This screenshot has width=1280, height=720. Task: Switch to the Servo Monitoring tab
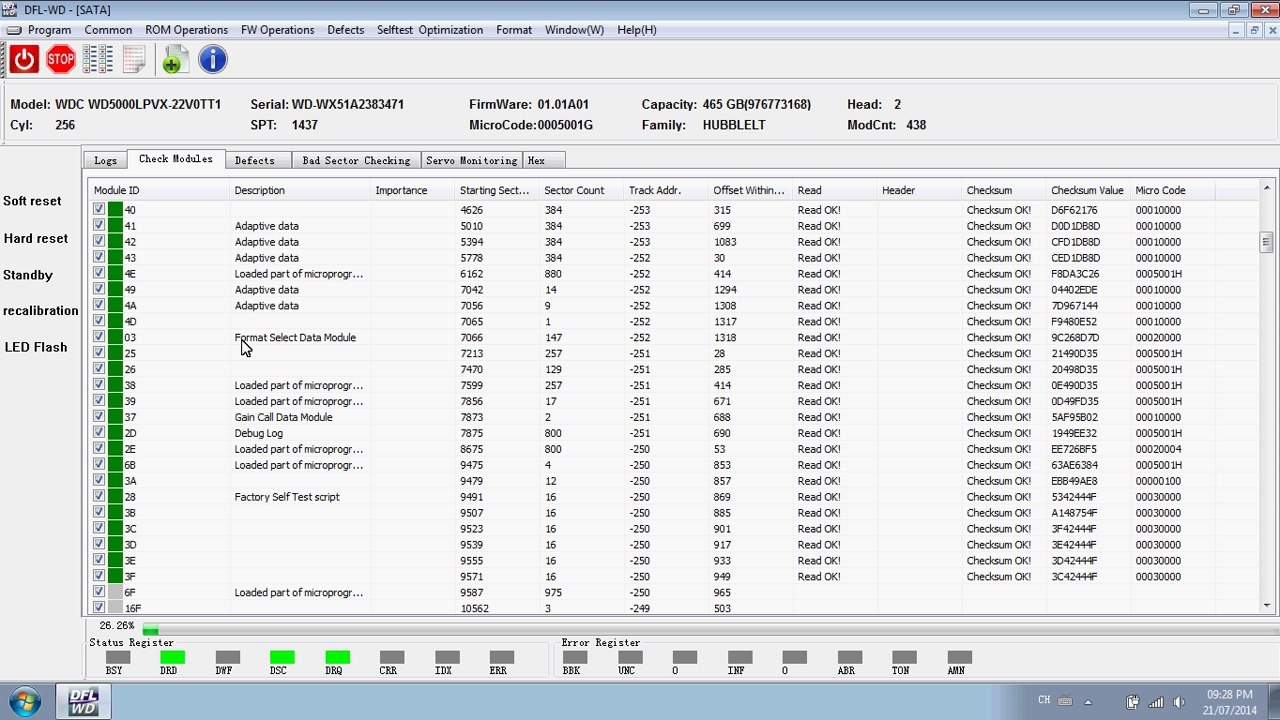(x=472, y=160)
